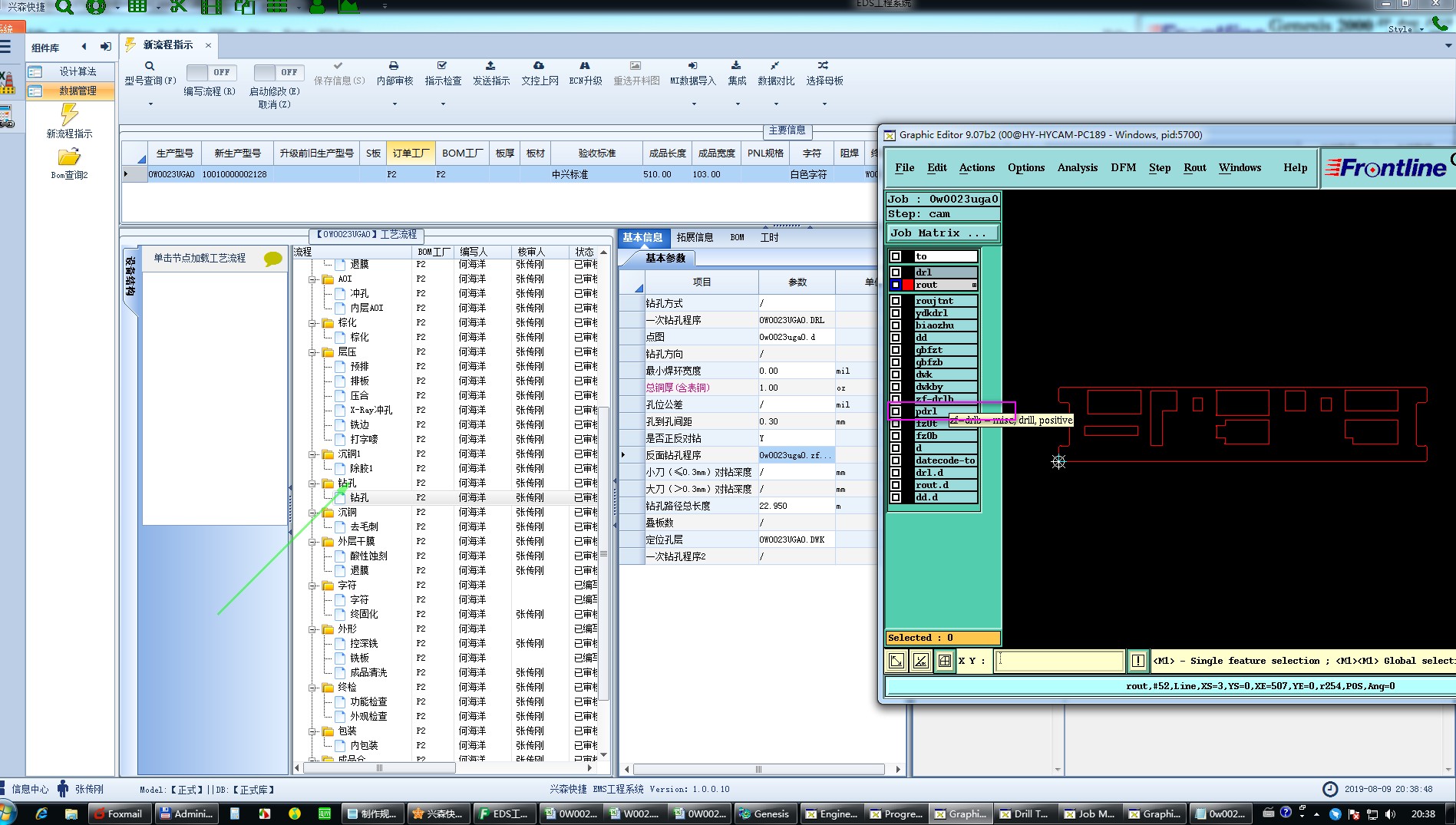Click the ECN升级 icon

(x=585, y=66)
